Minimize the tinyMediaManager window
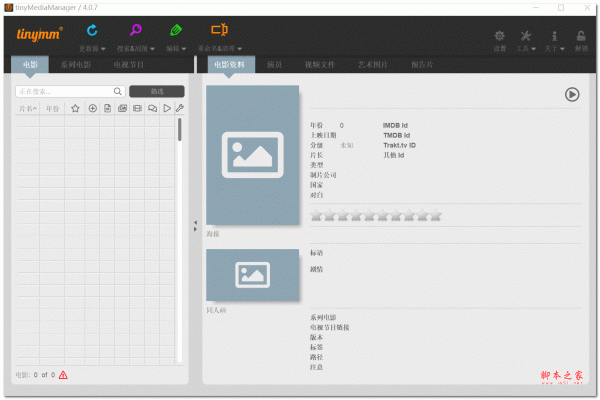The image size is (600, 400). (x=536, y=8)
